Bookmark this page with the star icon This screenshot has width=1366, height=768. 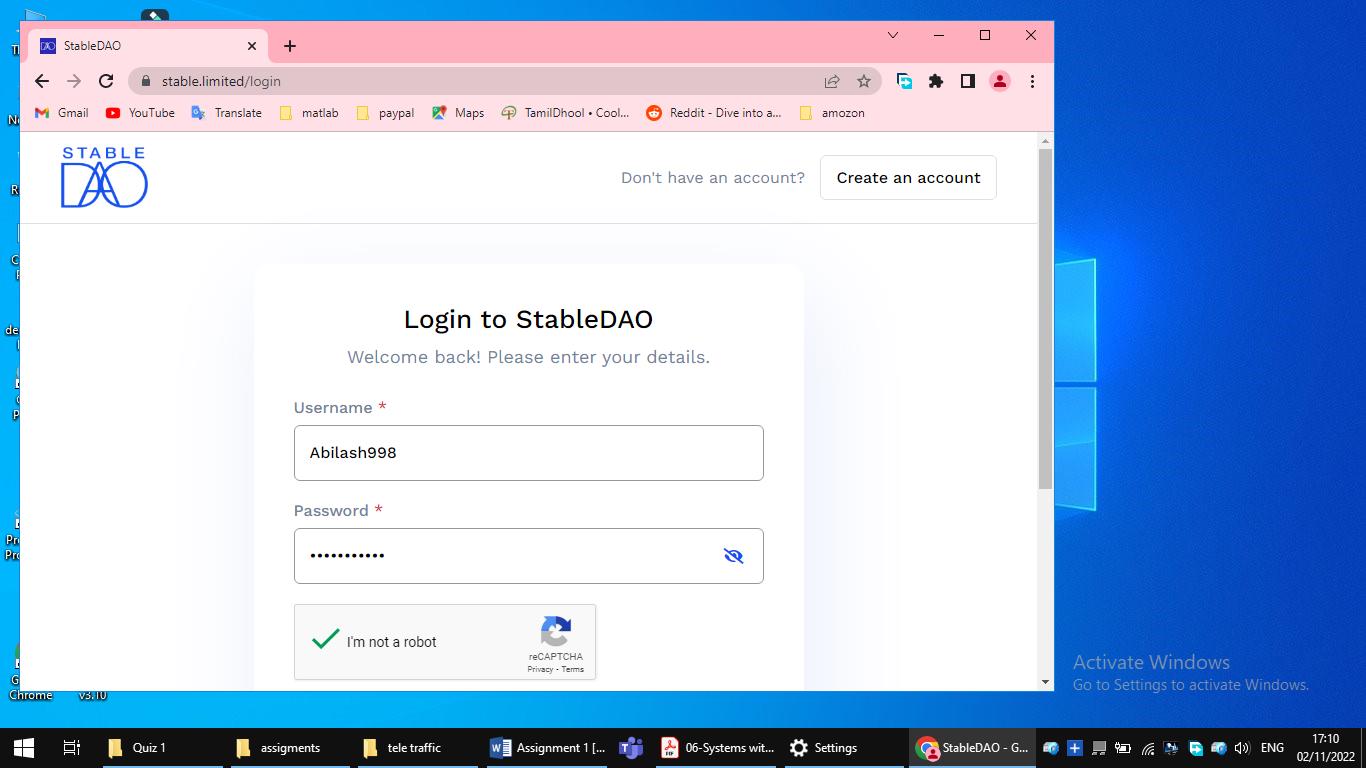[x=864, y=81]
